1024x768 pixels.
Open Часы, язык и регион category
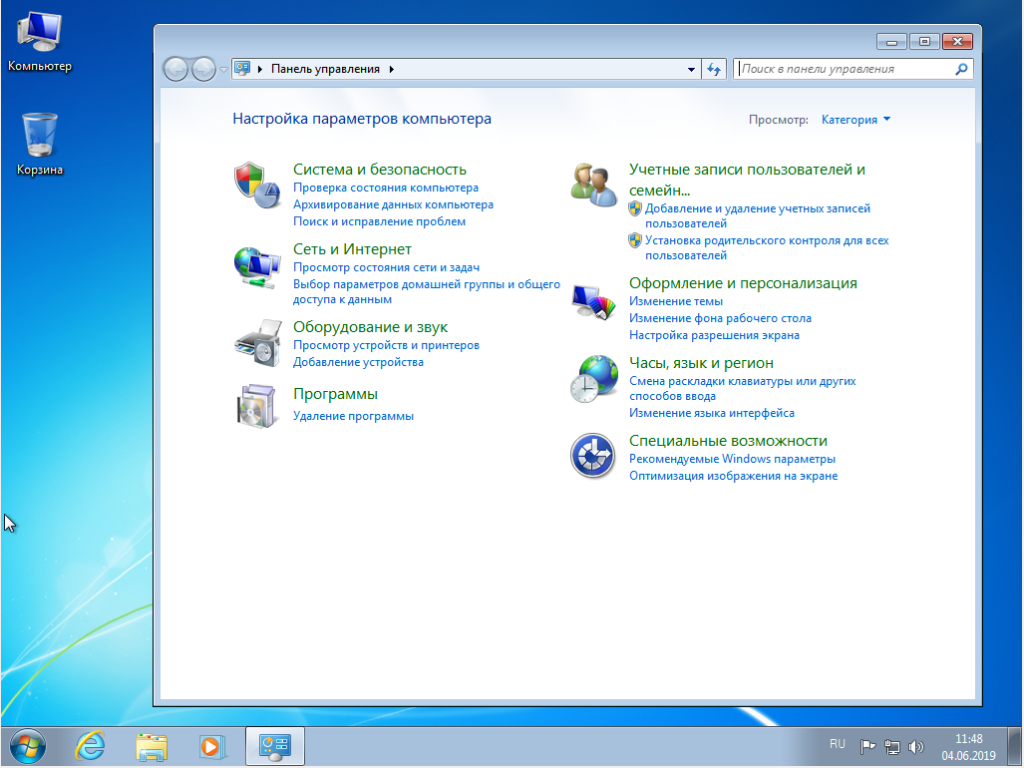[x=701, y=363]
